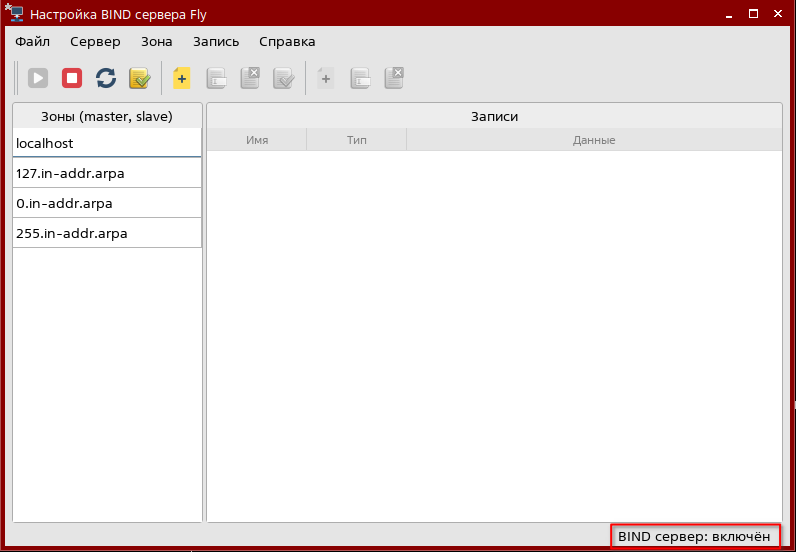The height and width of the screenshot is (552, 796).
Task: Open the Запись menu
Action: coord(216,41)
